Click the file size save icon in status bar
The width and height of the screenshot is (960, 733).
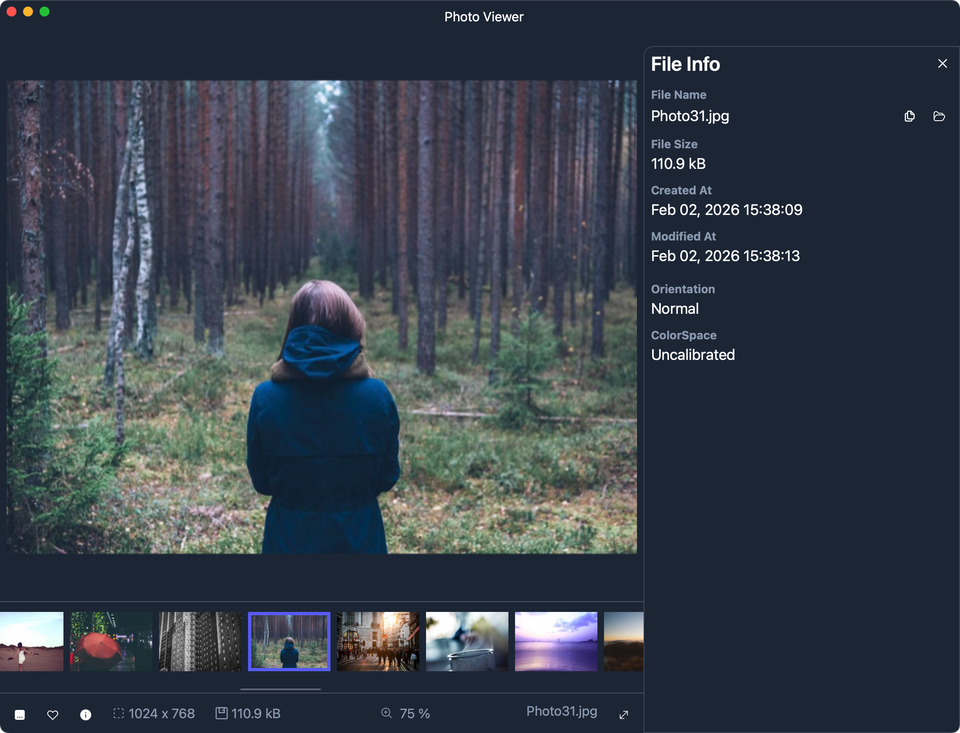pyautogui.click(x=220, y=713)
